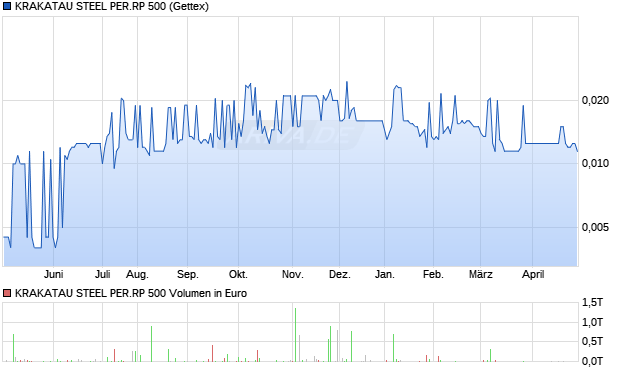Click the 'Sep.' month label
Screen dimensions: 620x371
click(x=187, y=274)
